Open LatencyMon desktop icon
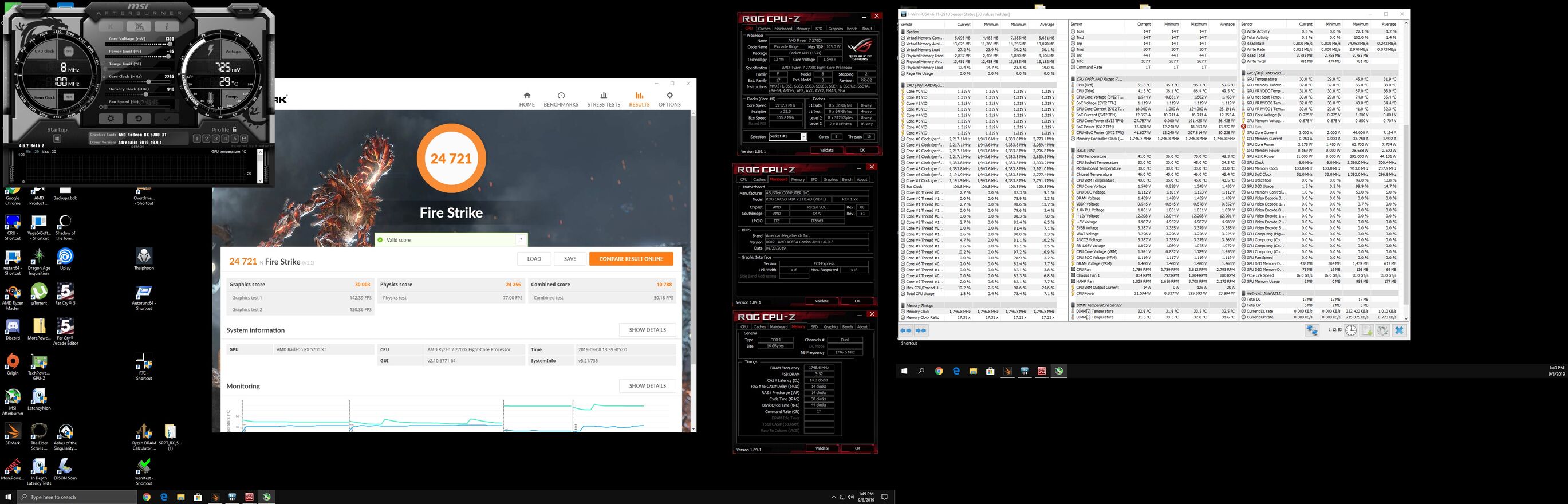1568x504 pixels. (39, 399)
